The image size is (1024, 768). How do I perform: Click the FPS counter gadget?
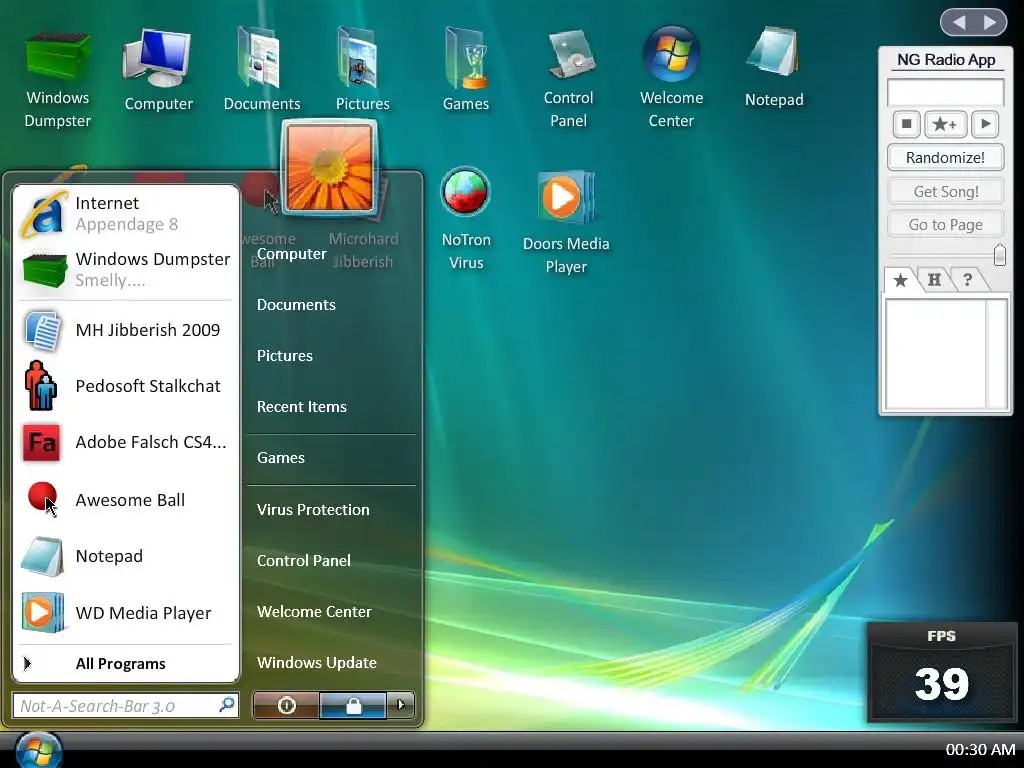pos(941,671)
